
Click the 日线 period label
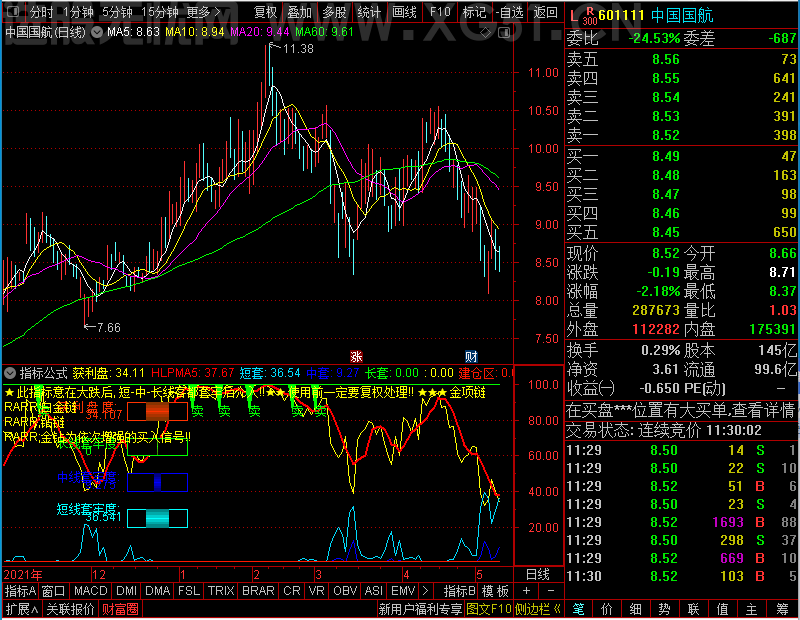538,575
